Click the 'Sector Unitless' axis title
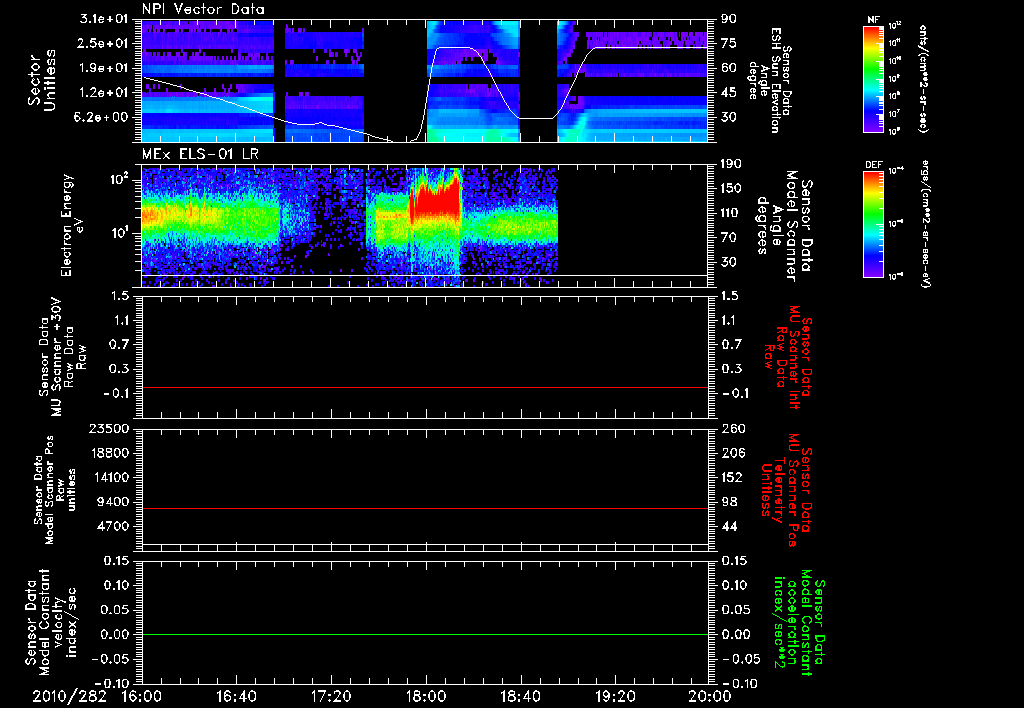This screenshot has height=708, width=1024. (x=41, y=80)
